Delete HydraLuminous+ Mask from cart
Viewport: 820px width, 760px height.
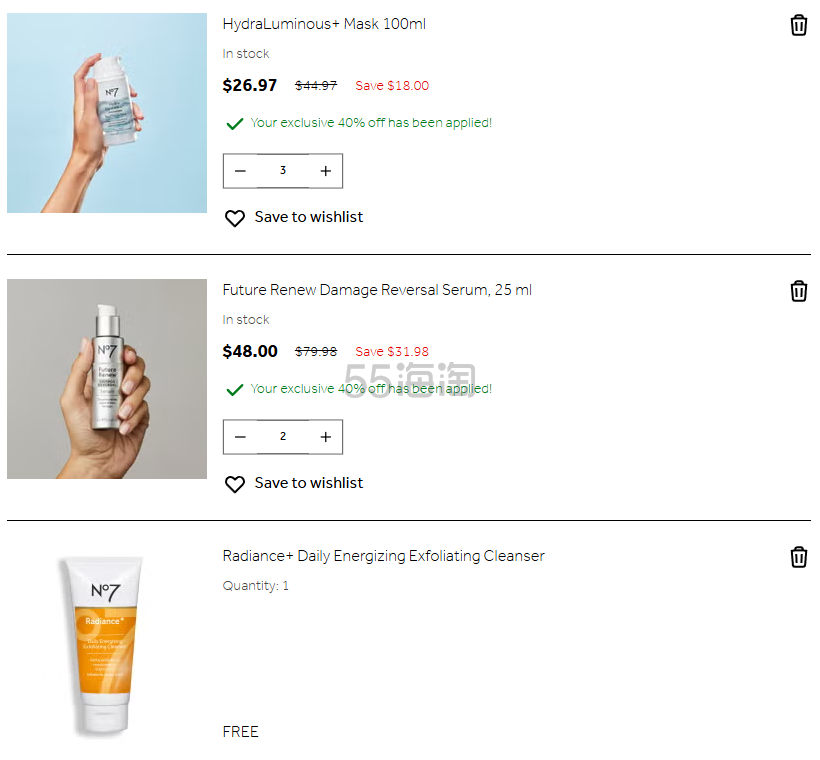[798, 25]
